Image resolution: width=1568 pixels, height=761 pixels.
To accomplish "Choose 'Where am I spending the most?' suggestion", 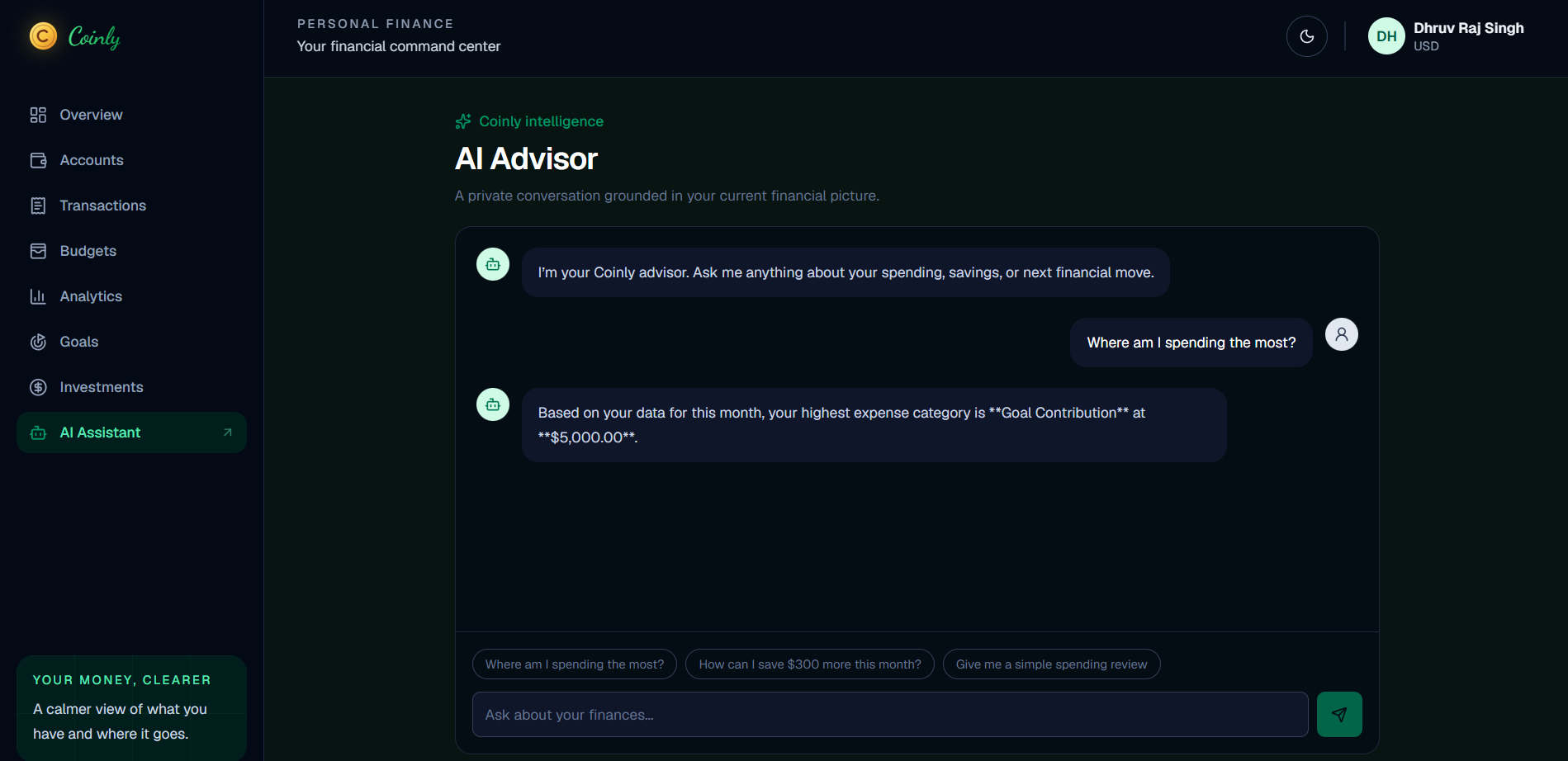I will coord(575,664).
